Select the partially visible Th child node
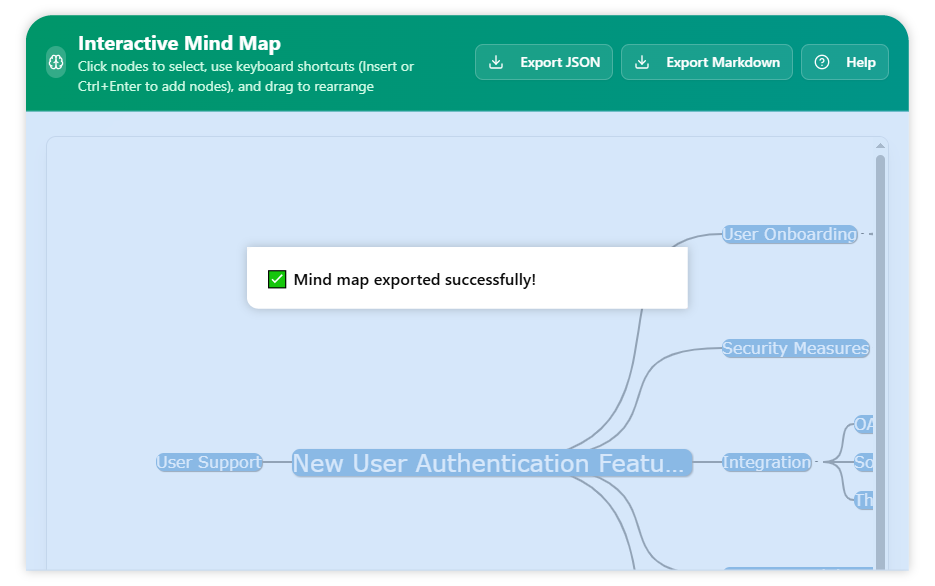 click(864, 500)
